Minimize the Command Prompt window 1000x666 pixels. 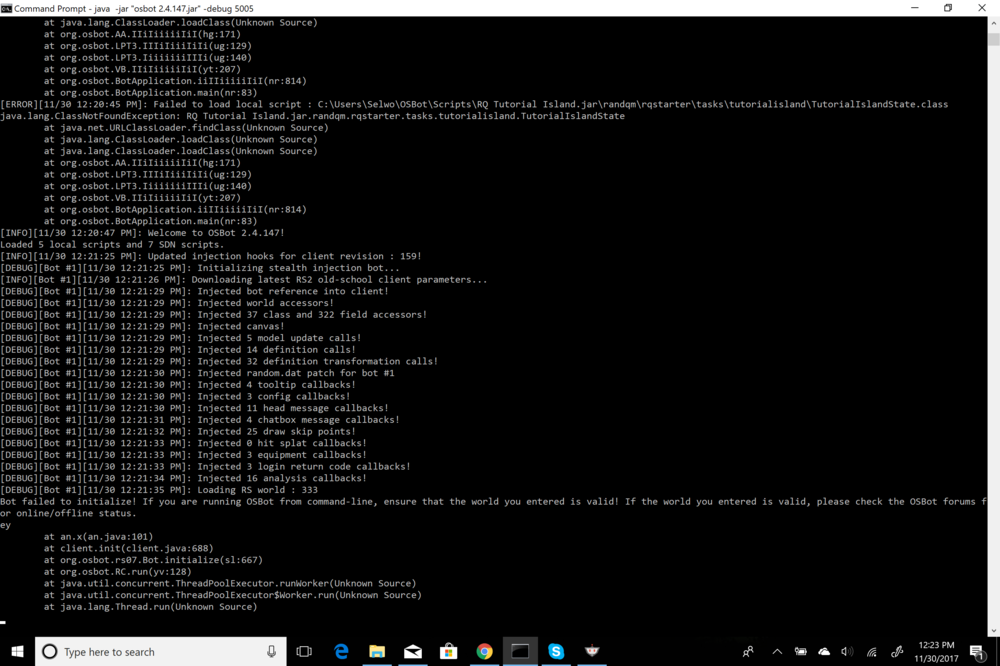click(915, 8)
